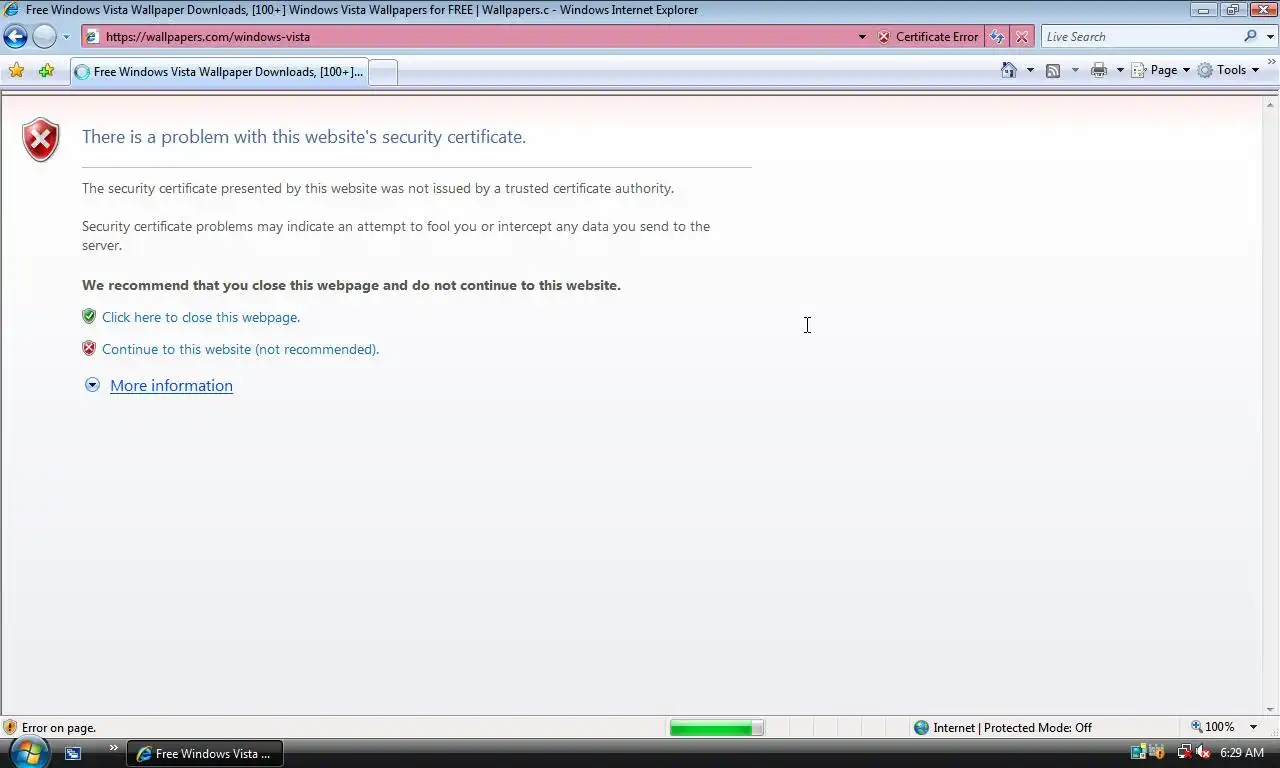Click the Error on page status warning icon

(10, 728)
